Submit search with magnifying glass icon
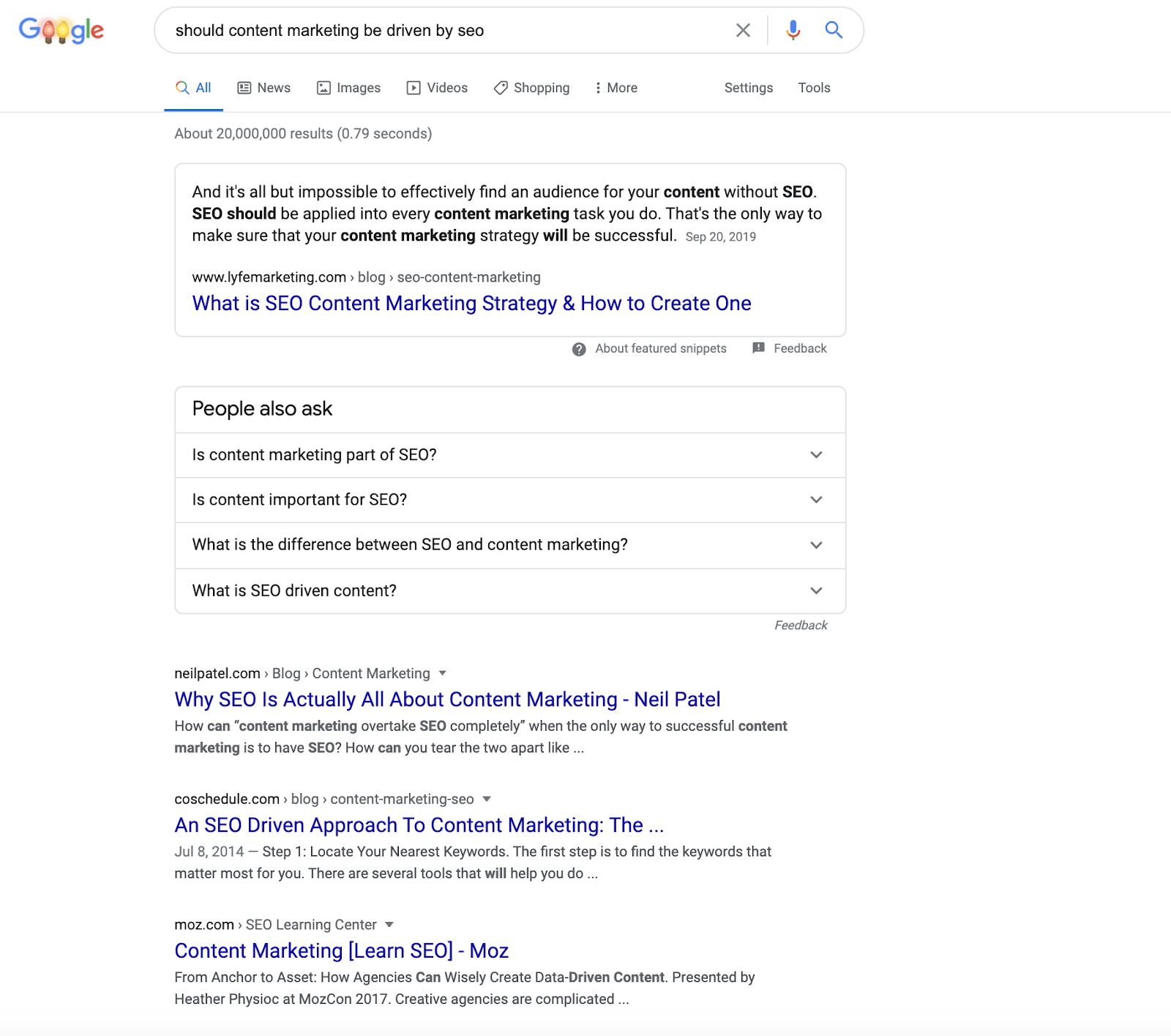1171x1036 pixels. (x=834, y=30)
